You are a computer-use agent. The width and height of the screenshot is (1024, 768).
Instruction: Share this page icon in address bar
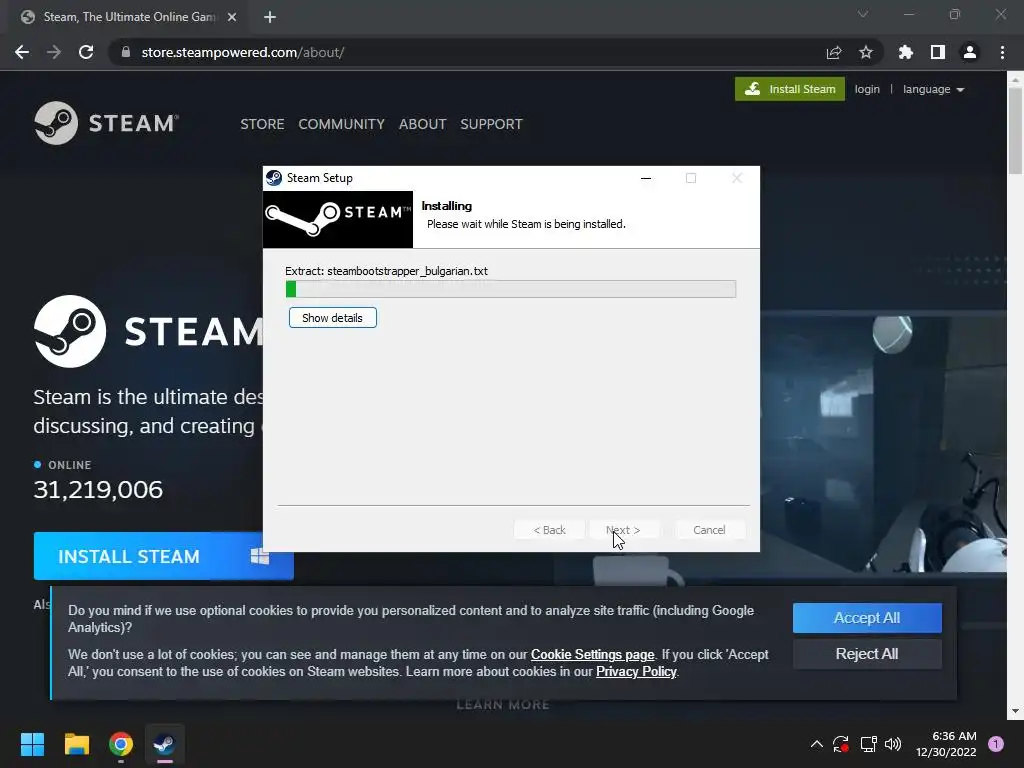(x=833, y=52)
